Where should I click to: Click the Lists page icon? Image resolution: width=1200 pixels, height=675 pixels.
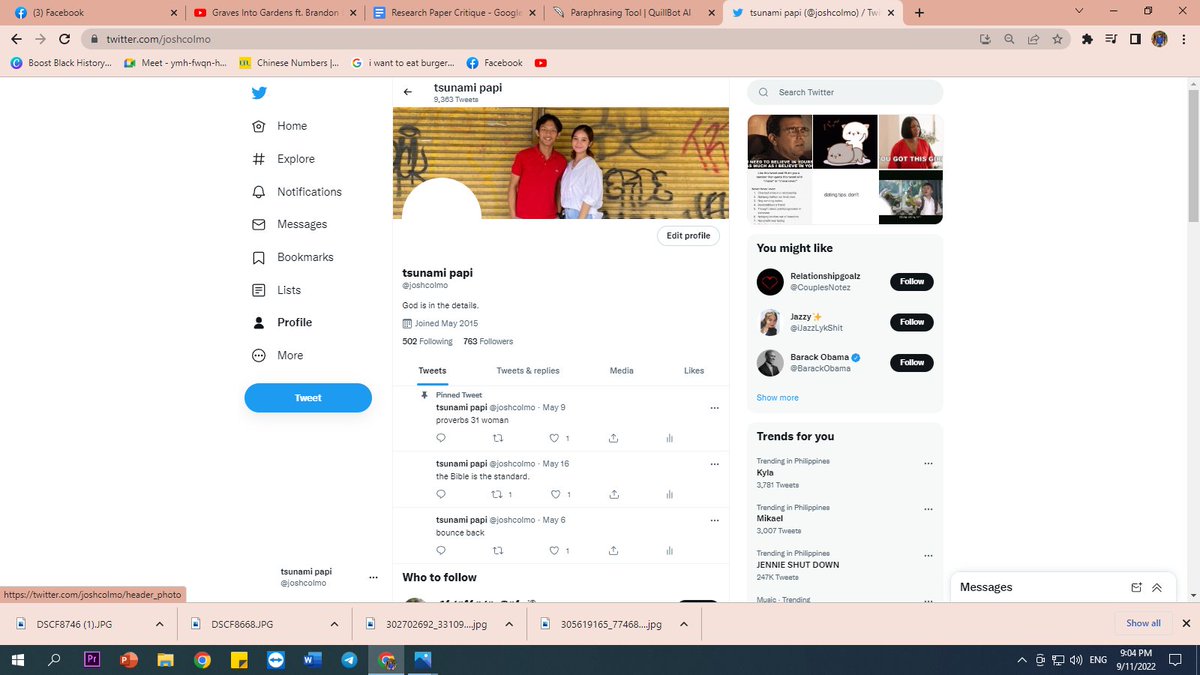(x=259, y=290)
